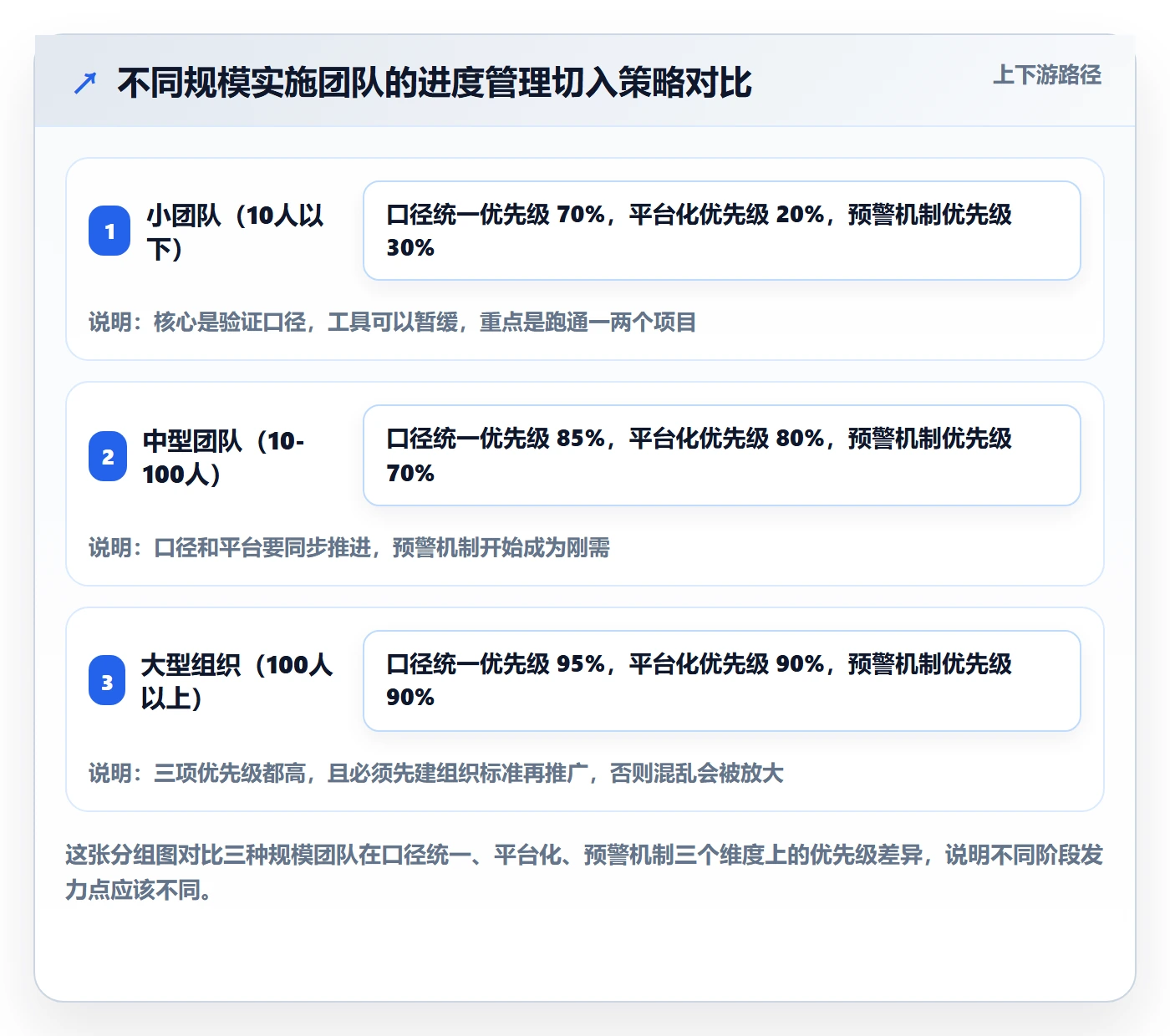Select the note 核心是验证口径，工具可以暂缓
Viewport: 1170px width, 1036px height.
coord(393,322)
